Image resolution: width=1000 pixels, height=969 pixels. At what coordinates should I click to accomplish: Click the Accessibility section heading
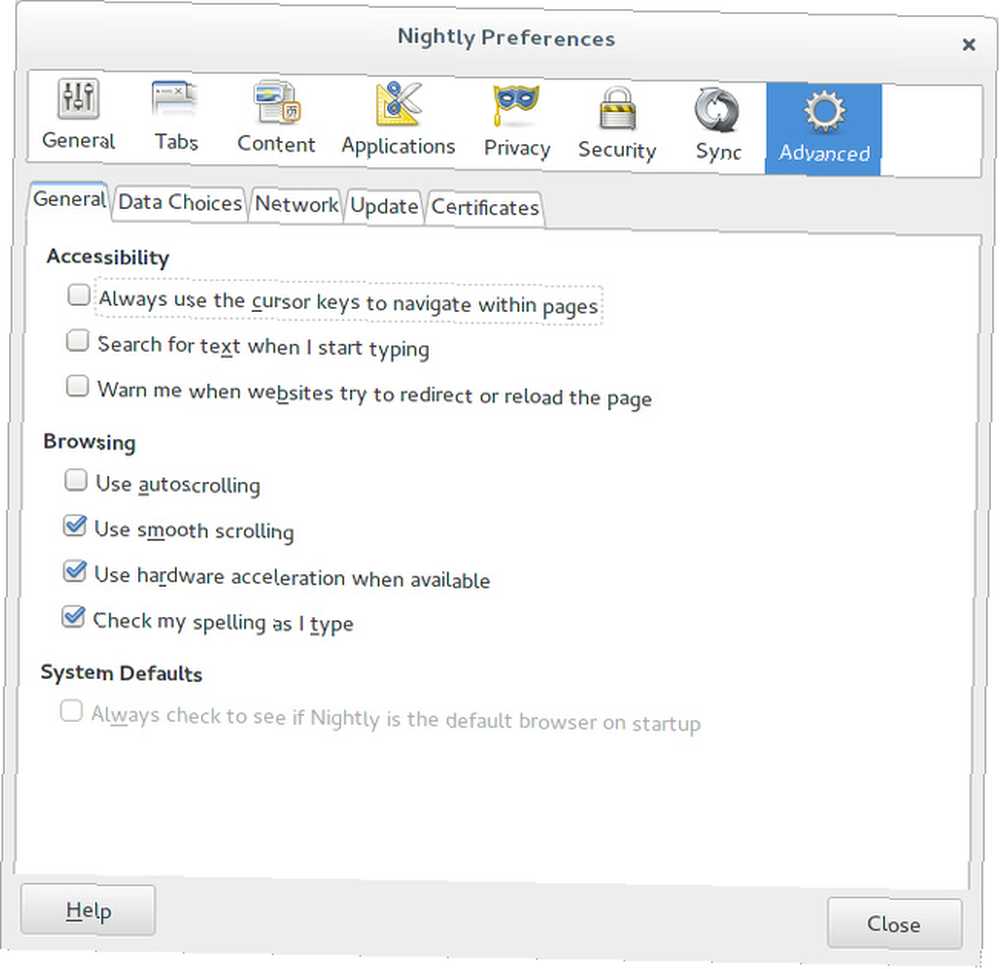[108, 257]
